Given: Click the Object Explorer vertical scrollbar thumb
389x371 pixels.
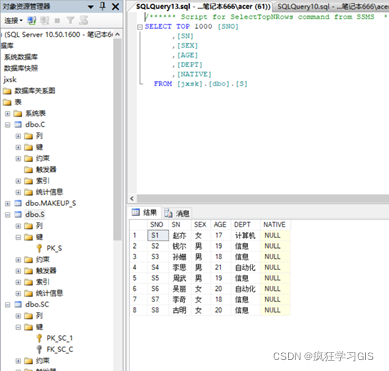Looking at the screenshot, I should 117,139.
